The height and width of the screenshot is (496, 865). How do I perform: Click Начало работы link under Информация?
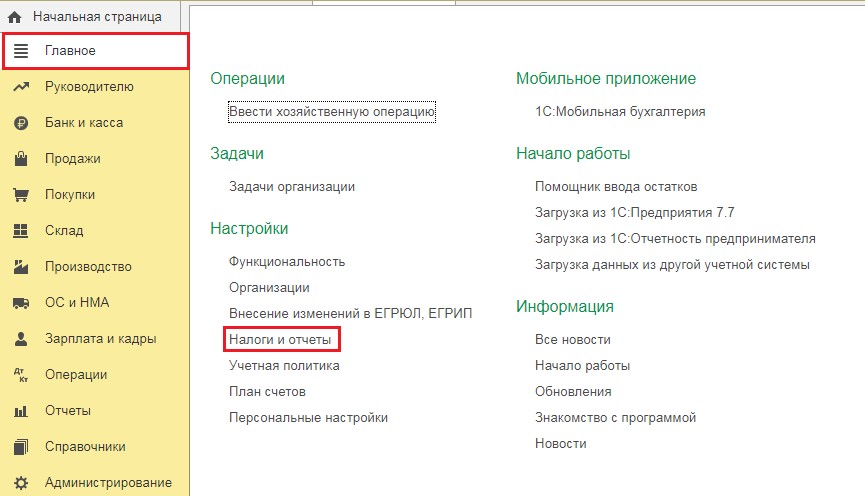point(582,365)
